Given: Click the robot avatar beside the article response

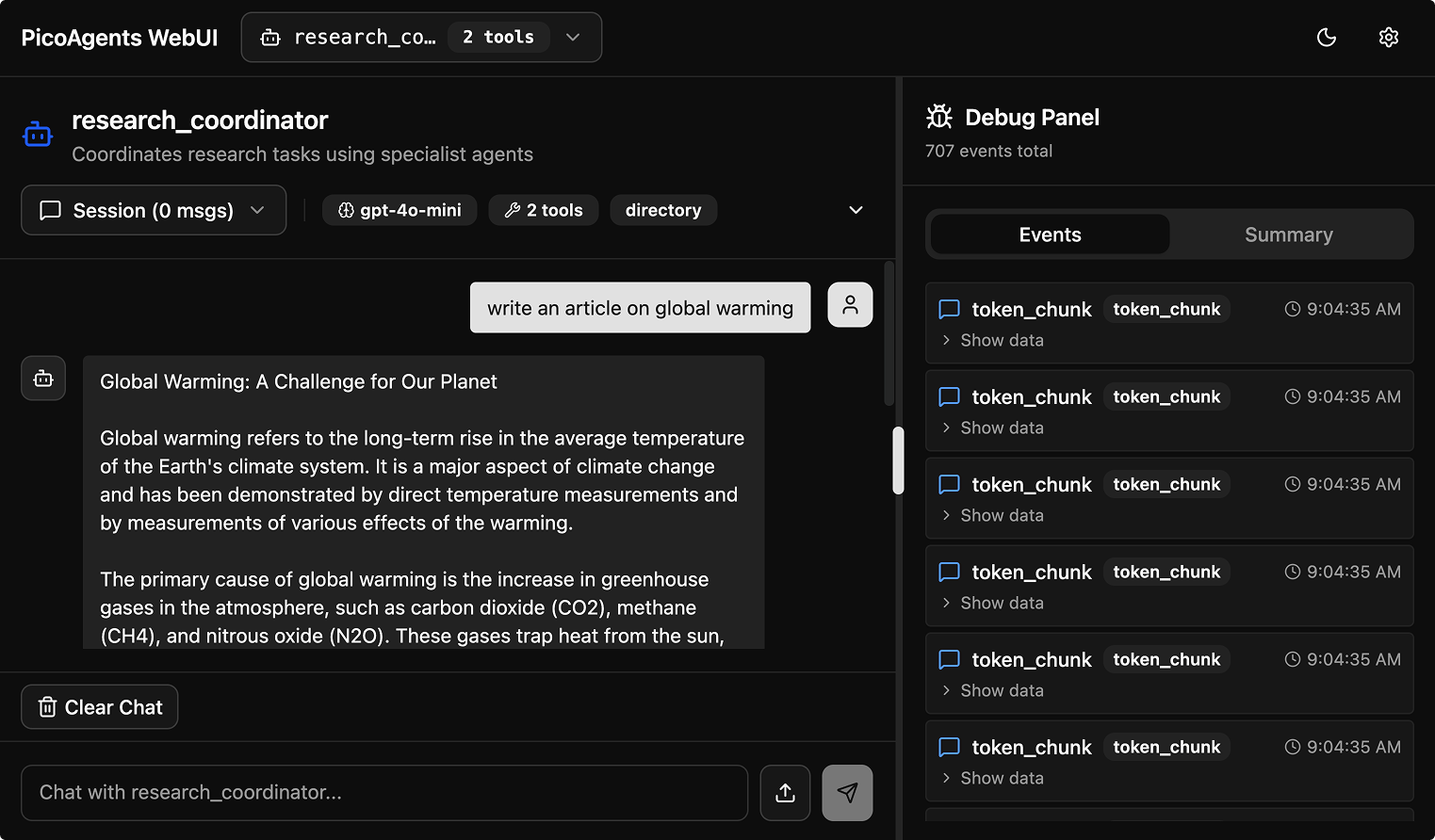Looking at the screenshot, I should [x=43, y=378].
